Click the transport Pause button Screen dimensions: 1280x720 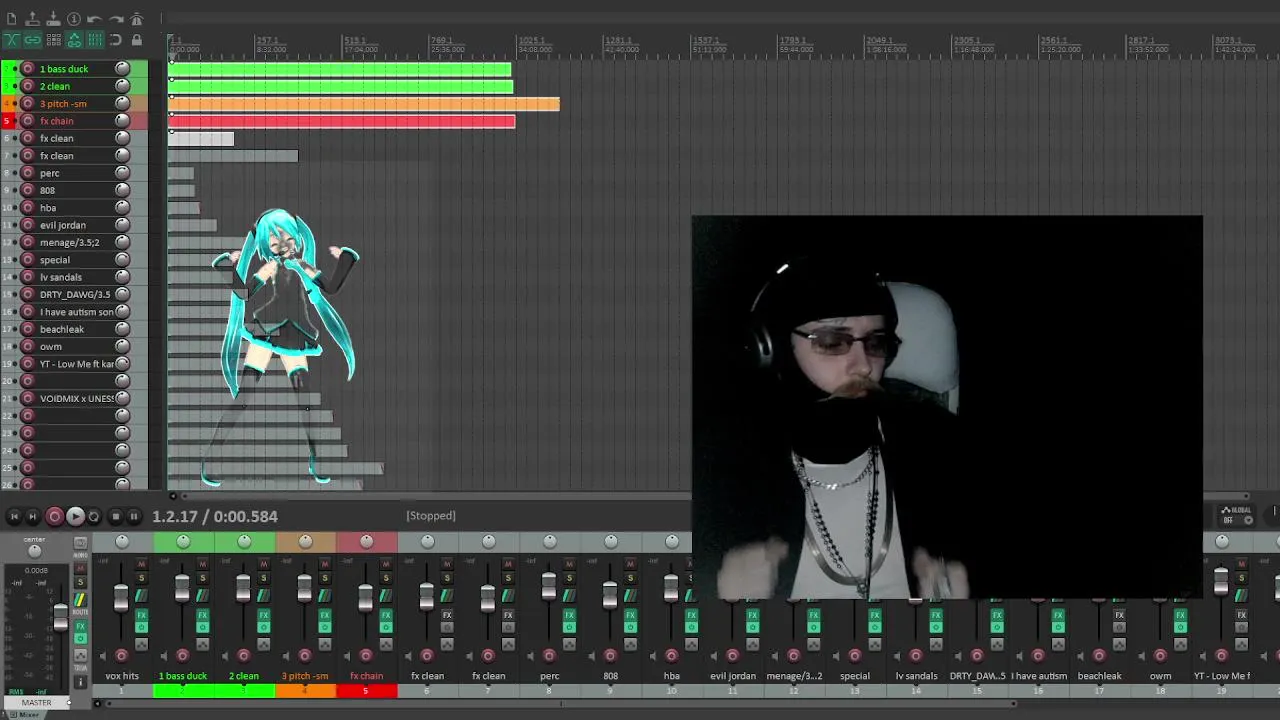tap(134, 516)
